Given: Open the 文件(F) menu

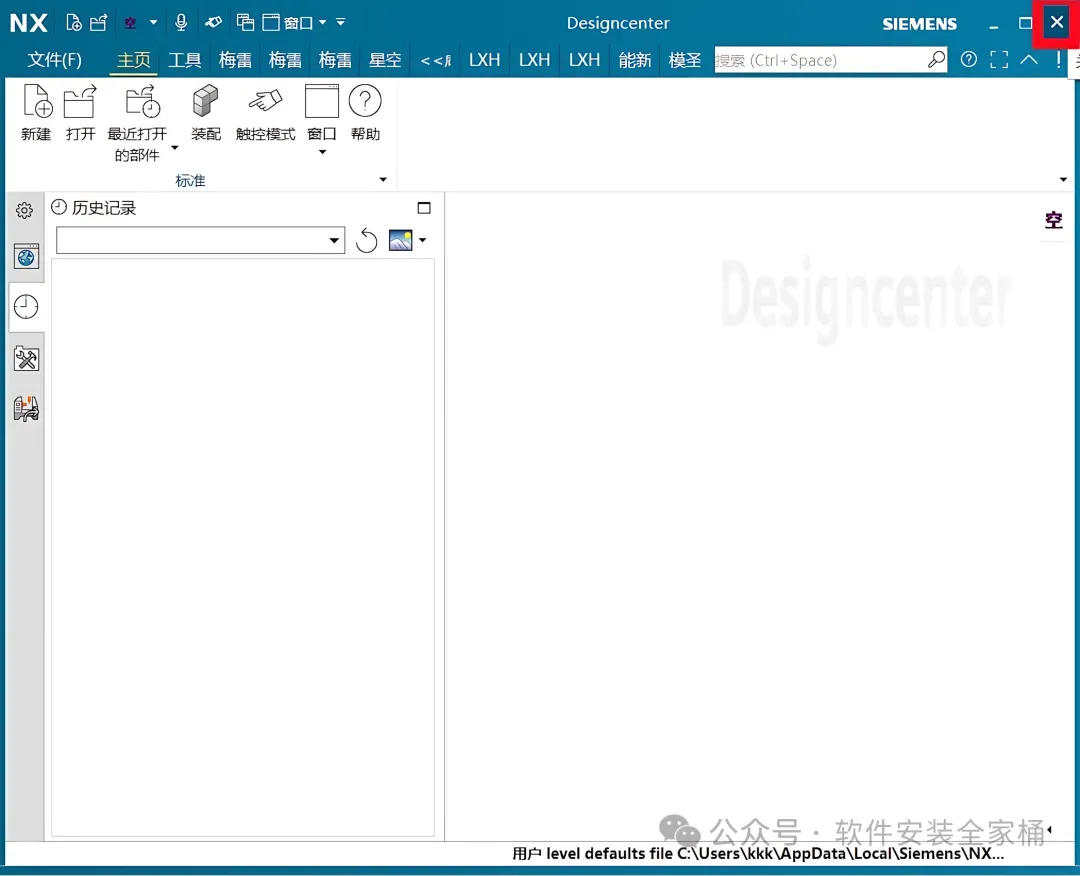Looking at the screenshot, I should [54, 60].
